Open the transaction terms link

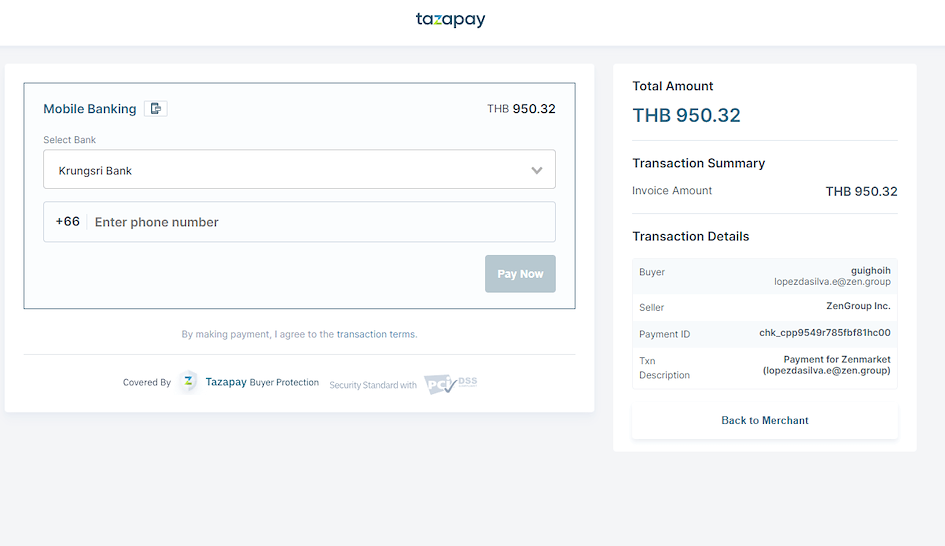pyautogui.click(x=377, y=334)
